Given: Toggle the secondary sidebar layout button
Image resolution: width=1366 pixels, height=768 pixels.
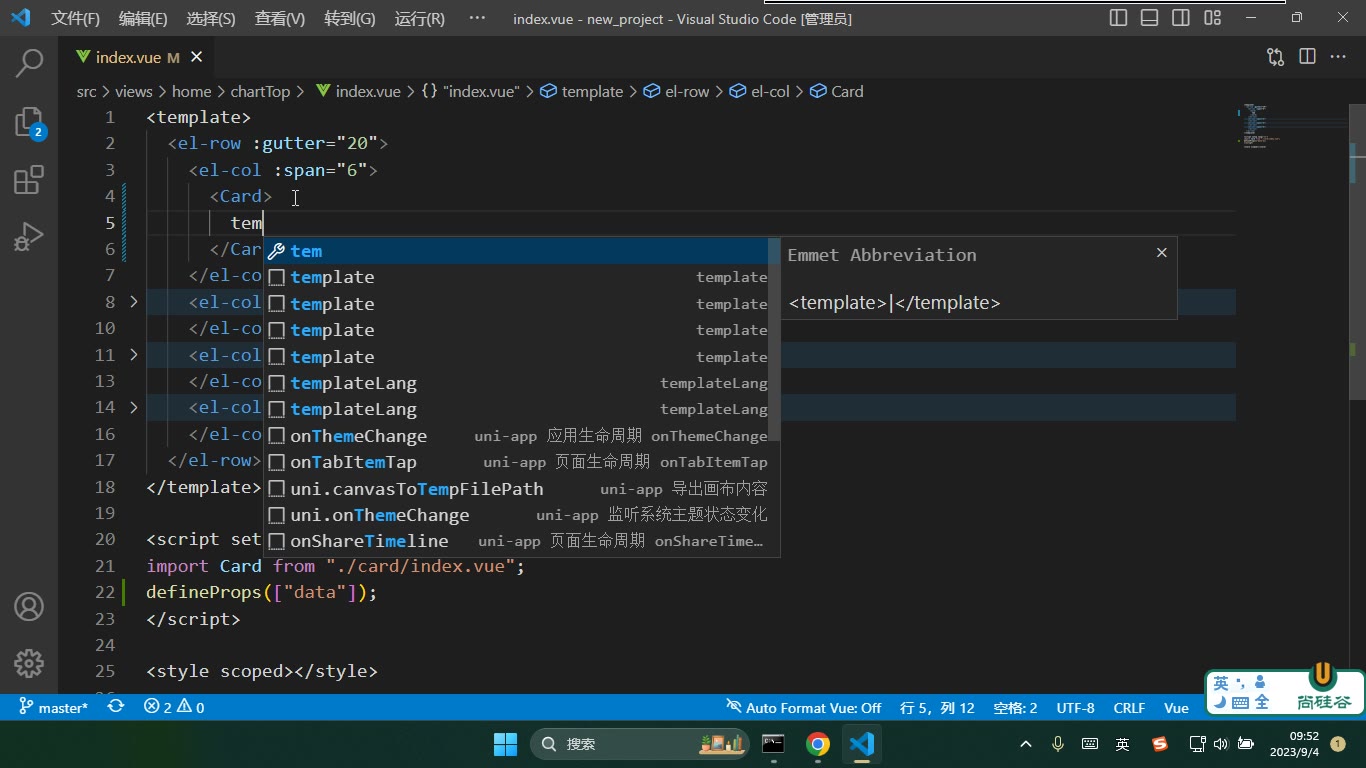Looking at the screenshot, I should pos(1181,18).
